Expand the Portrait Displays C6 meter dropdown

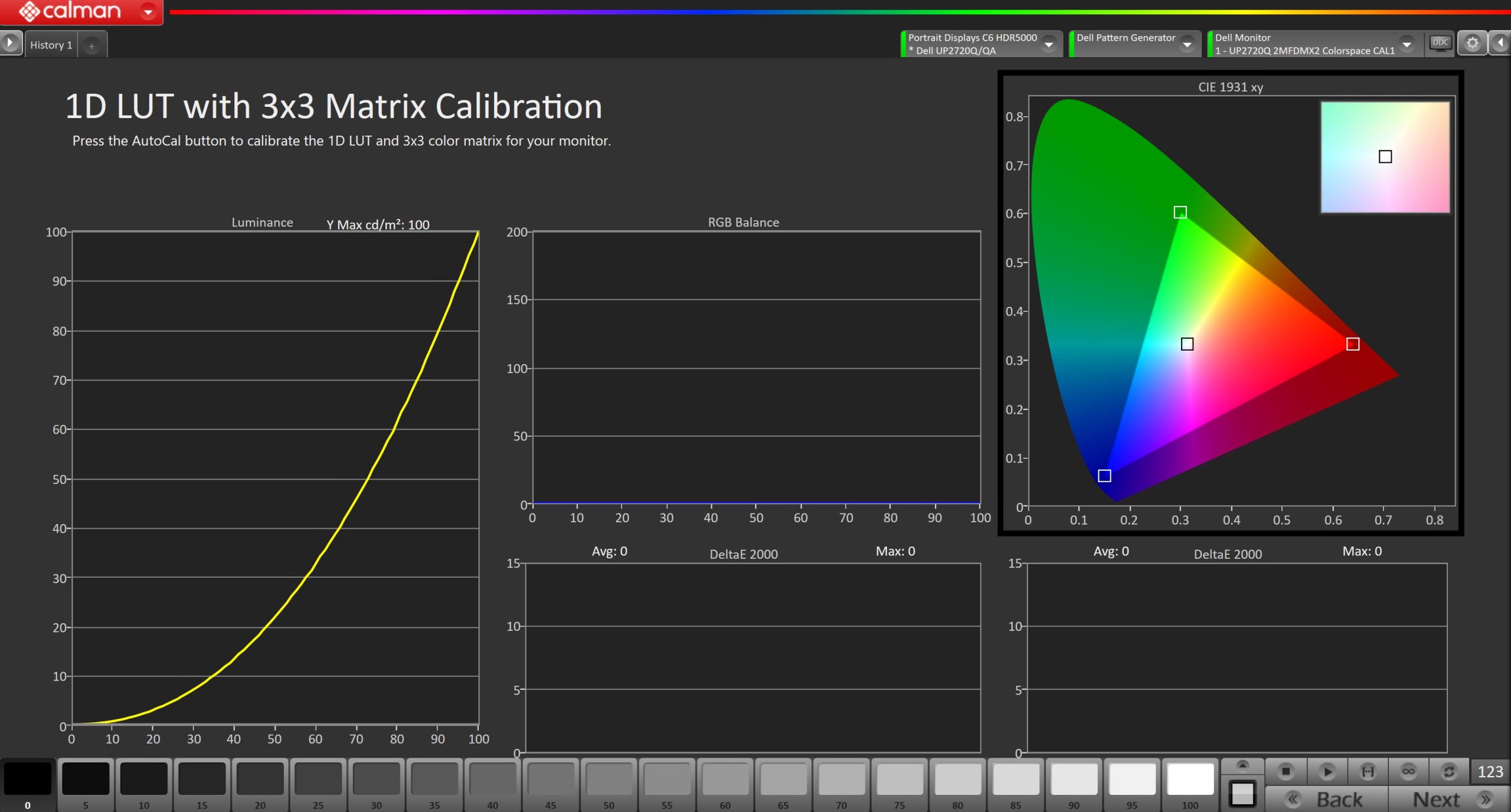click(x=1049, y=44)
